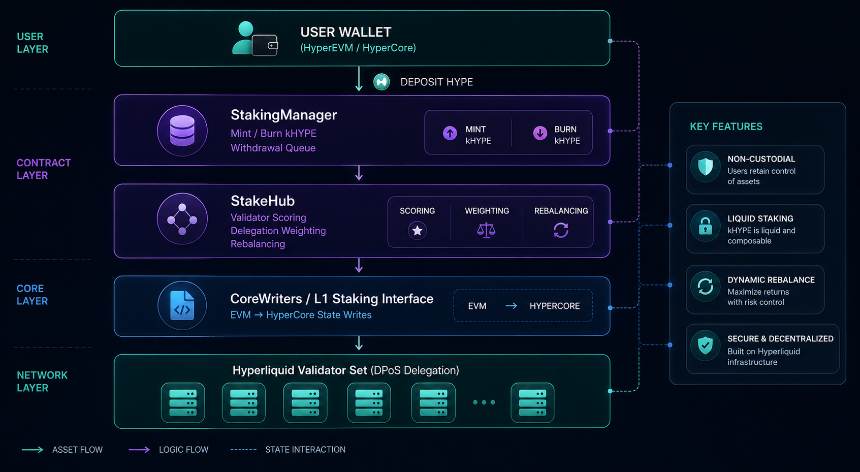Click the NON-CUSTODIAL feature title
Screen dimensions: 860x472
tap(761, 159)
